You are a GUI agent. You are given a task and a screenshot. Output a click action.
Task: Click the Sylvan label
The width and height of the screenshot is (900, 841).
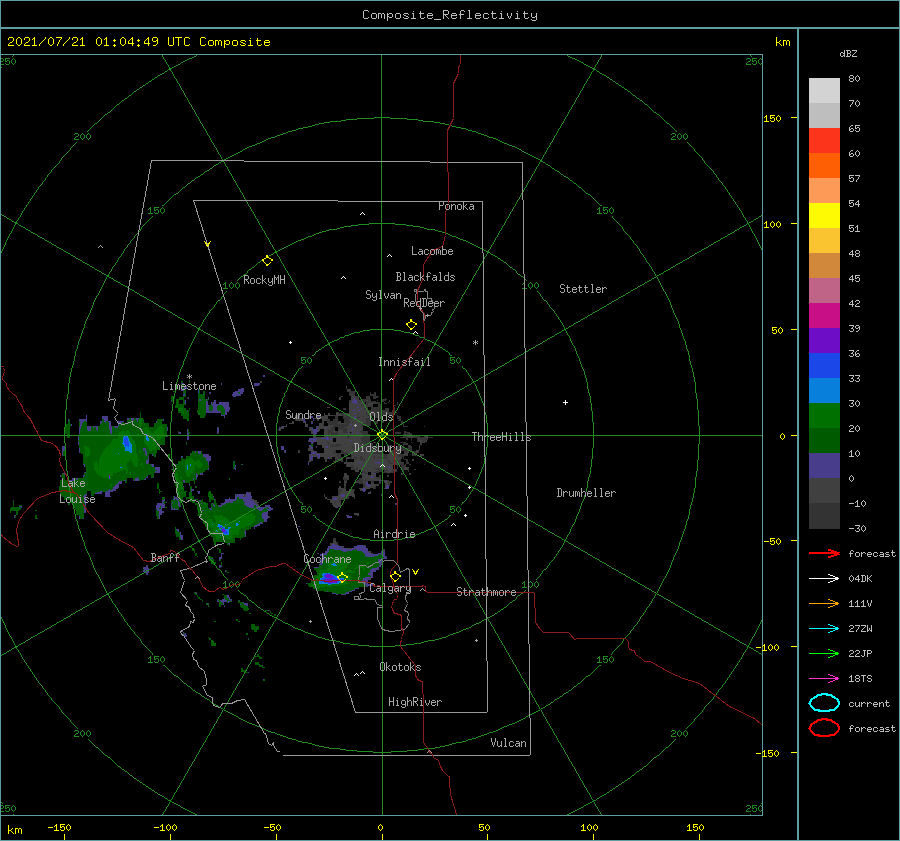pos(383,295)
